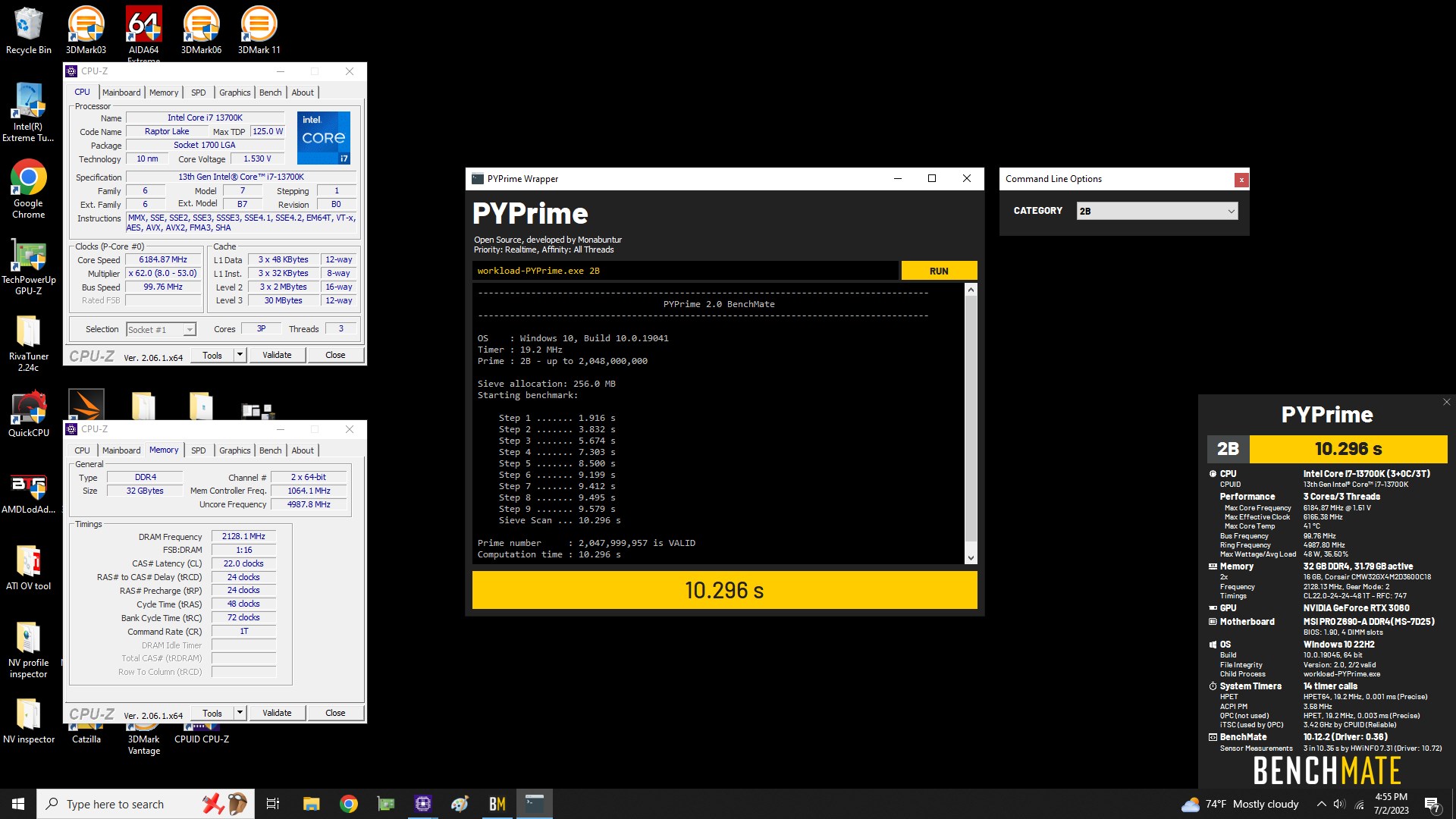Click the Core Speed 6184.87 MHz value
Screen dimensions: 1456x819
(163, 259)
